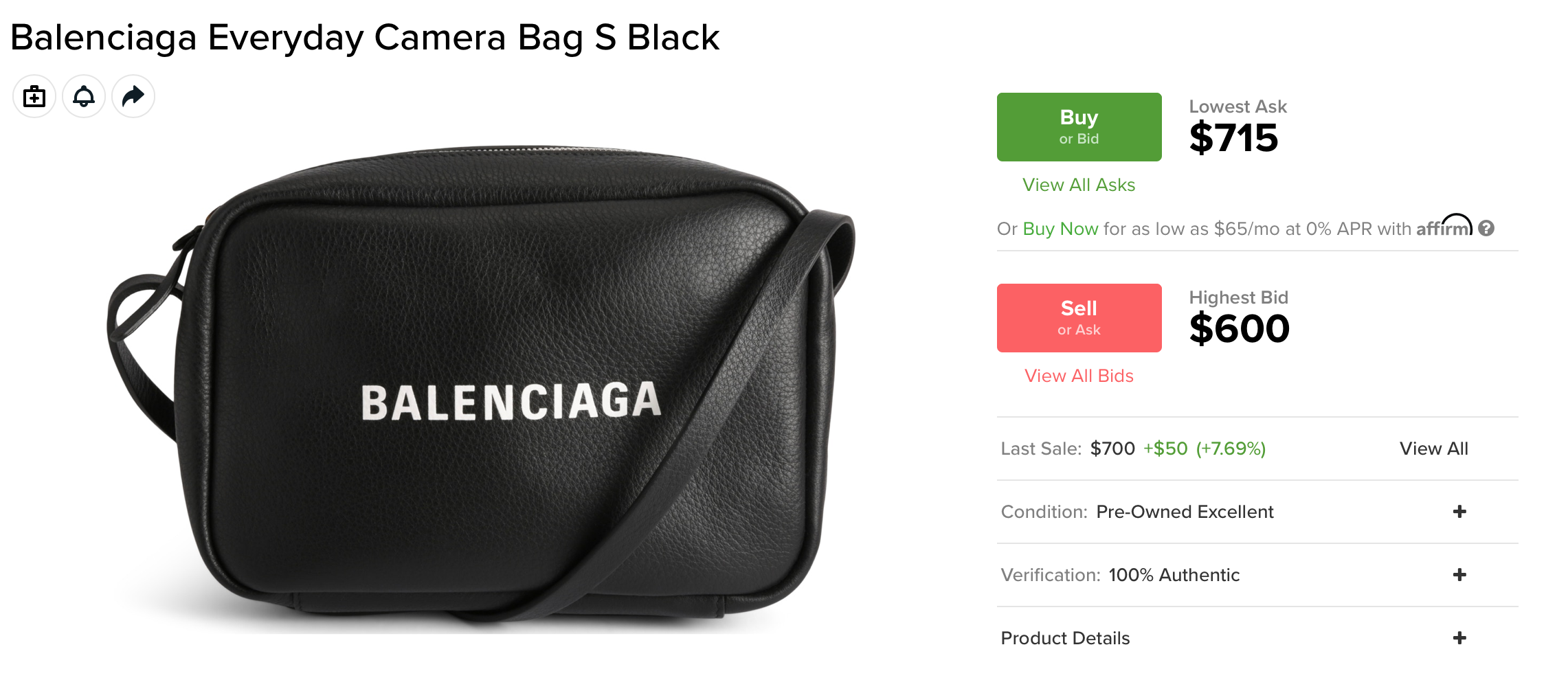The image size is (1568, 680).
Task: Click the Pre-Owned Excellent condition text
Action: click(x=1185, y=512)
